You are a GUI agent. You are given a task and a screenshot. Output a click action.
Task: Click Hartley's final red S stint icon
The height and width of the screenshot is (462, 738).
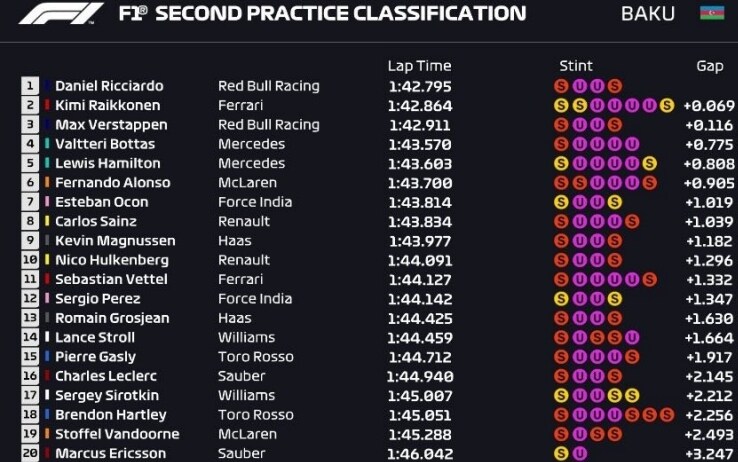tap(666, 415)
